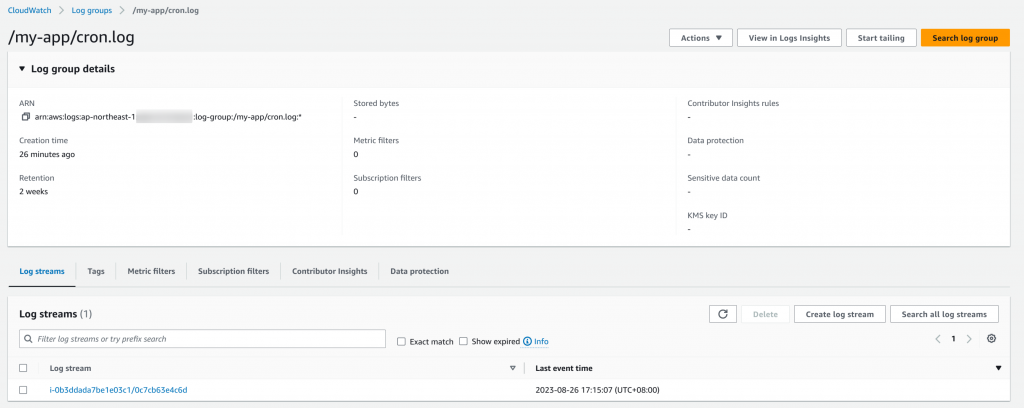Open log streams table settings gear
The height and width of the screenshot is (408, 1024).
pos(991,339)
